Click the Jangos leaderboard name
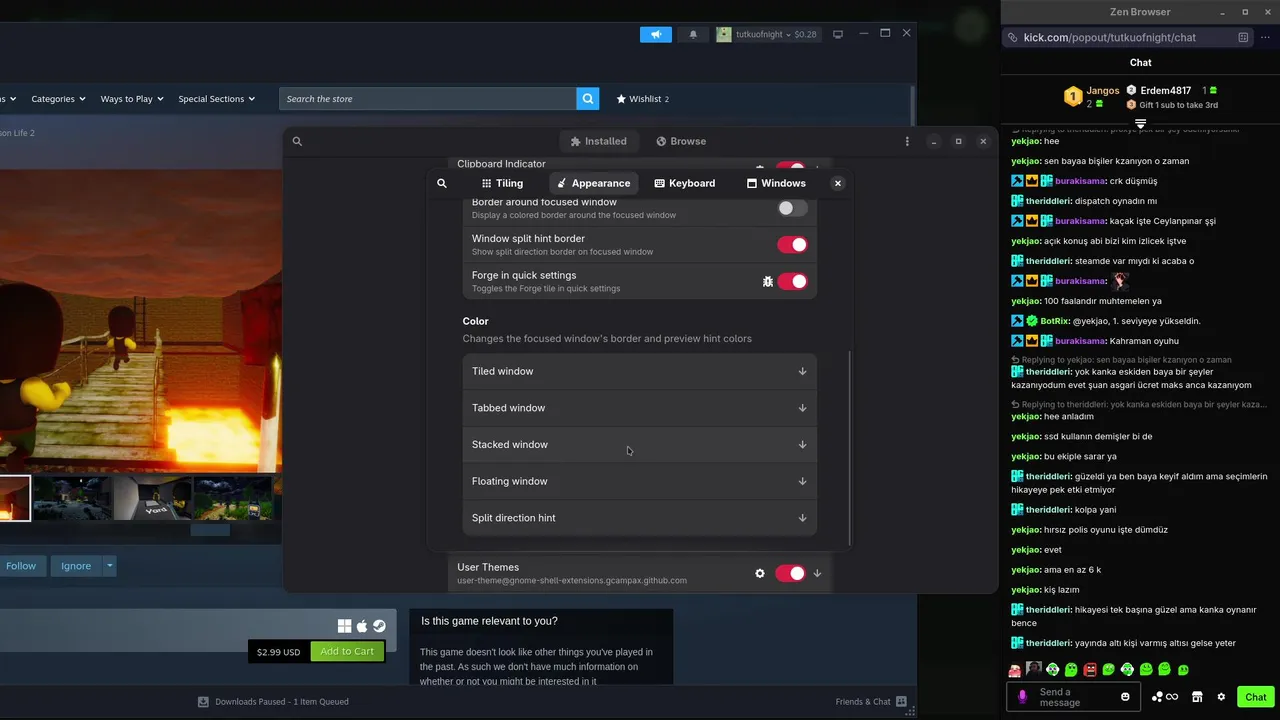Image resolution: width=1280 pixels, height=720 pixels. click(1103, 90)
